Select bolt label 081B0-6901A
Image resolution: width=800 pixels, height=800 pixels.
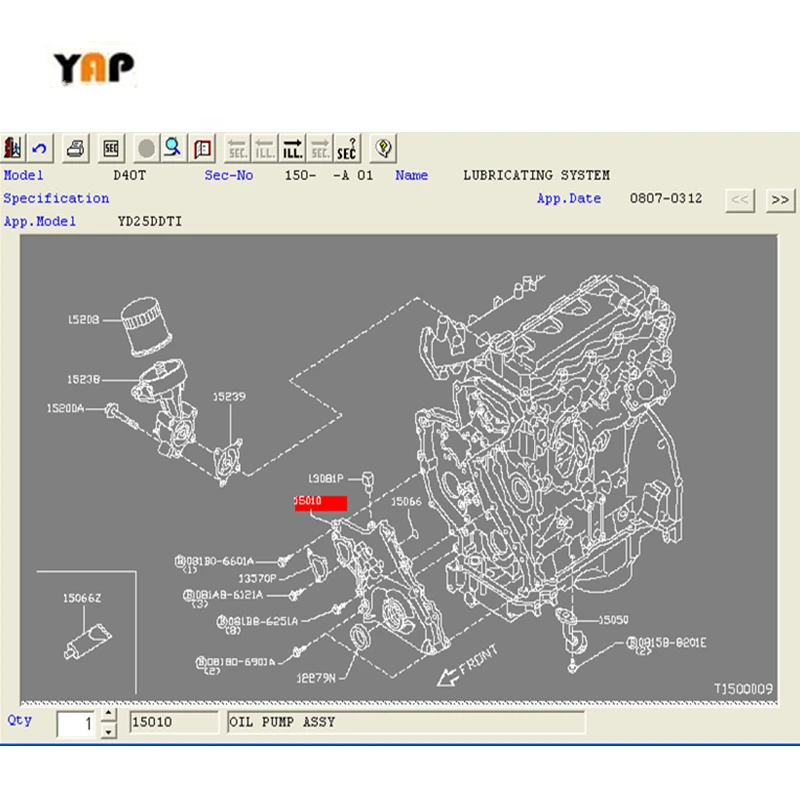(236, 662)
